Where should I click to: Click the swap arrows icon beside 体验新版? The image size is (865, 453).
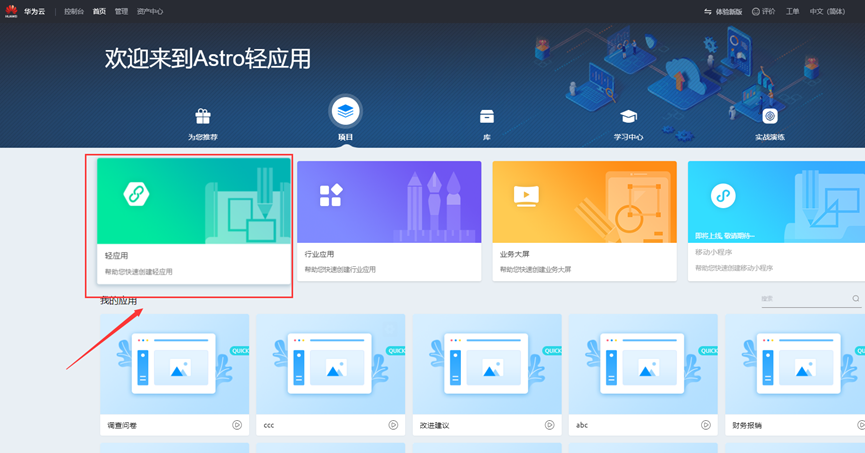click(708, 12)
